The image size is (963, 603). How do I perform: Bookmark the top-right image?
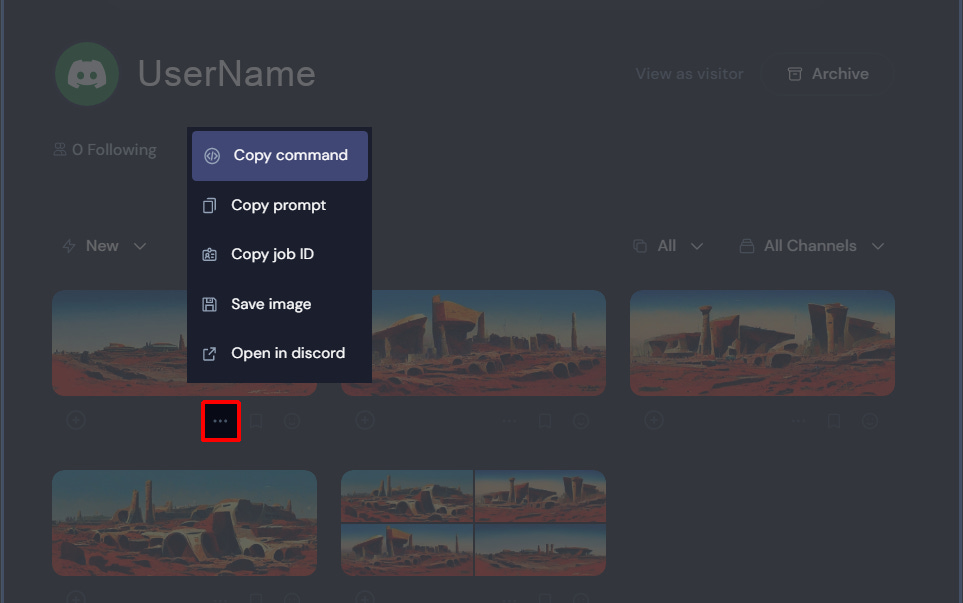point(834,421)
